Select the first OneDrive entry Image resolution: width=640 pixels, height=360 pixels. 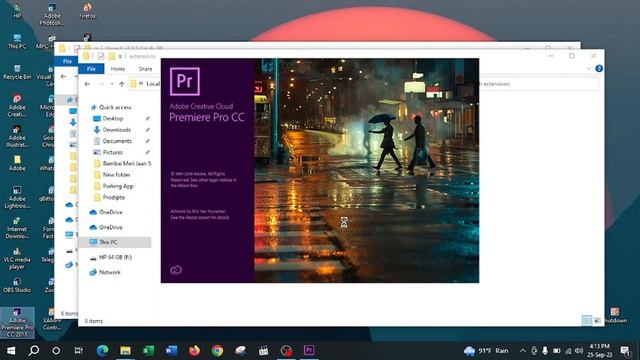(106, 212)
